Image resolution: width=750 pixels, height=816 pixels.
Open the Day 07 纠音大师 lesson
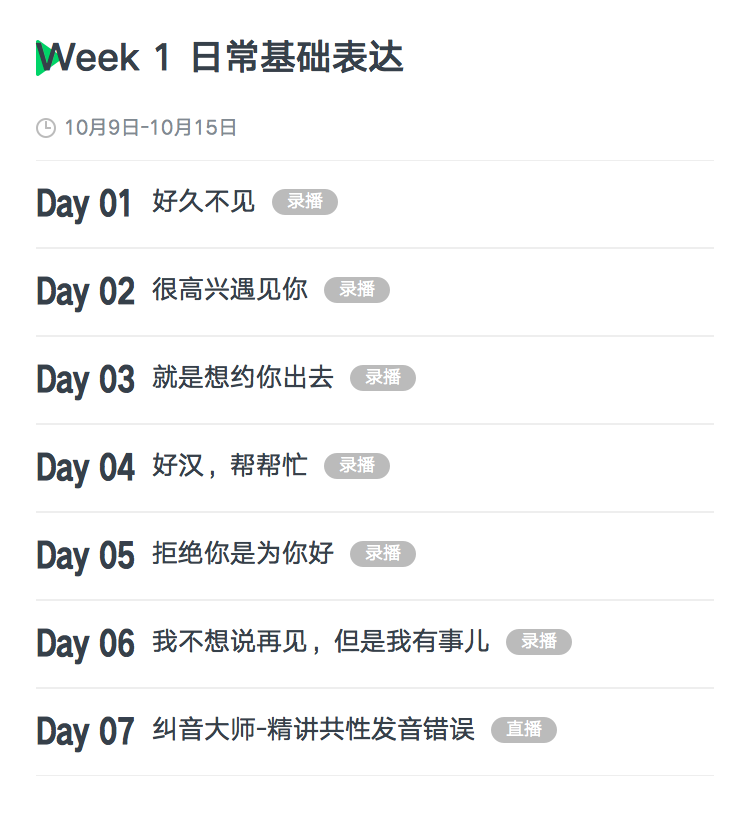[375, 732]
